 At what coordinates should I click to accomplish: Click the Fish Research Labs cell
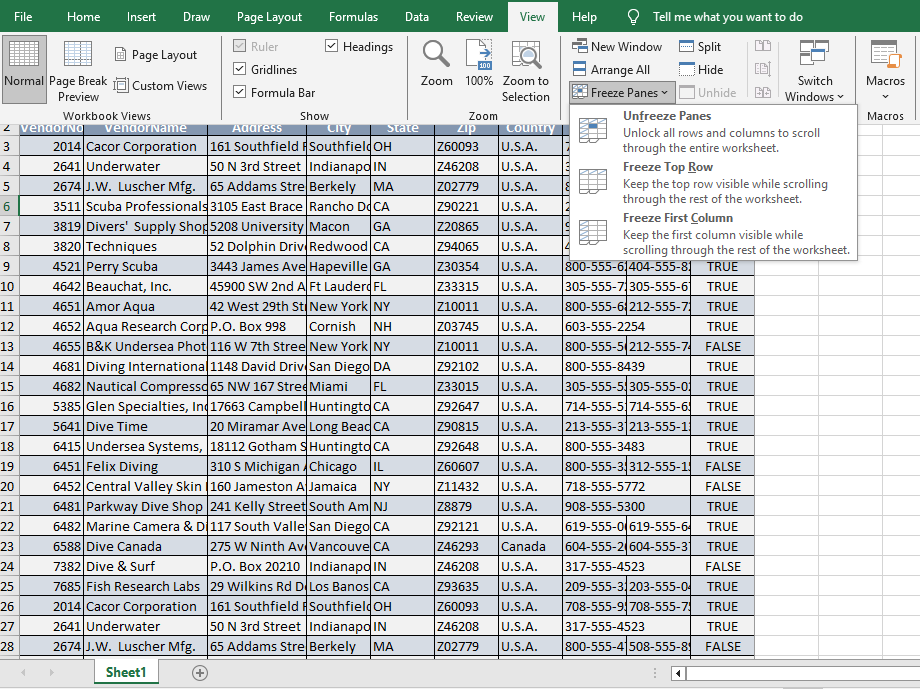146,586
